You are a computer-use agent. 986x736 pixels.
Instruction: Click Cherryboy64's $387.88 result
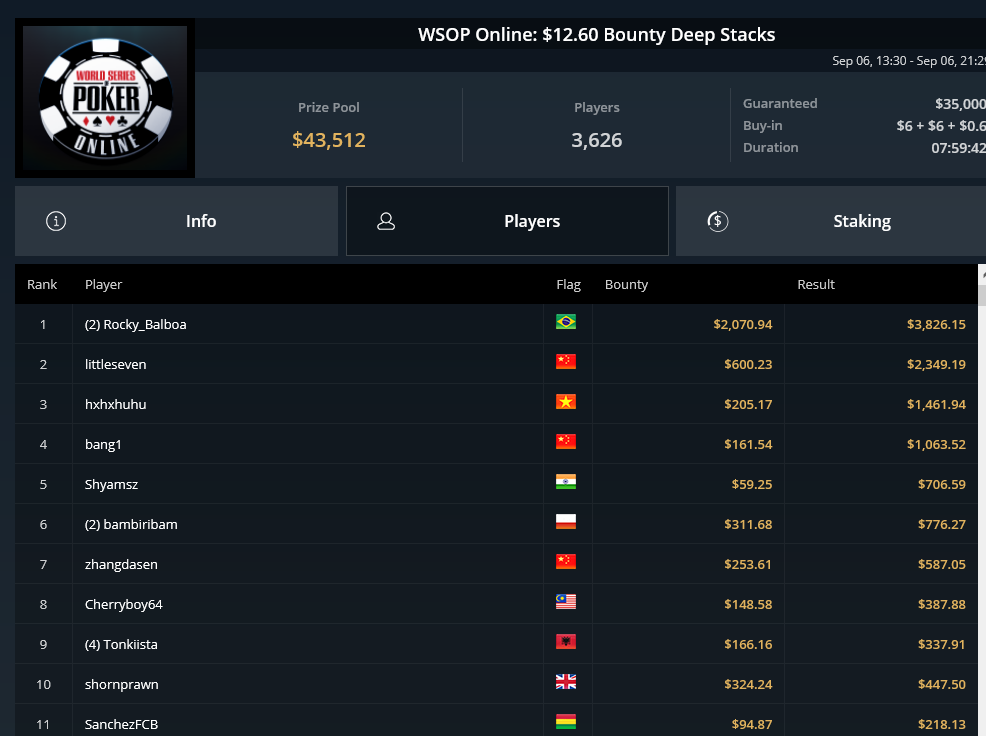click(942, 605)
